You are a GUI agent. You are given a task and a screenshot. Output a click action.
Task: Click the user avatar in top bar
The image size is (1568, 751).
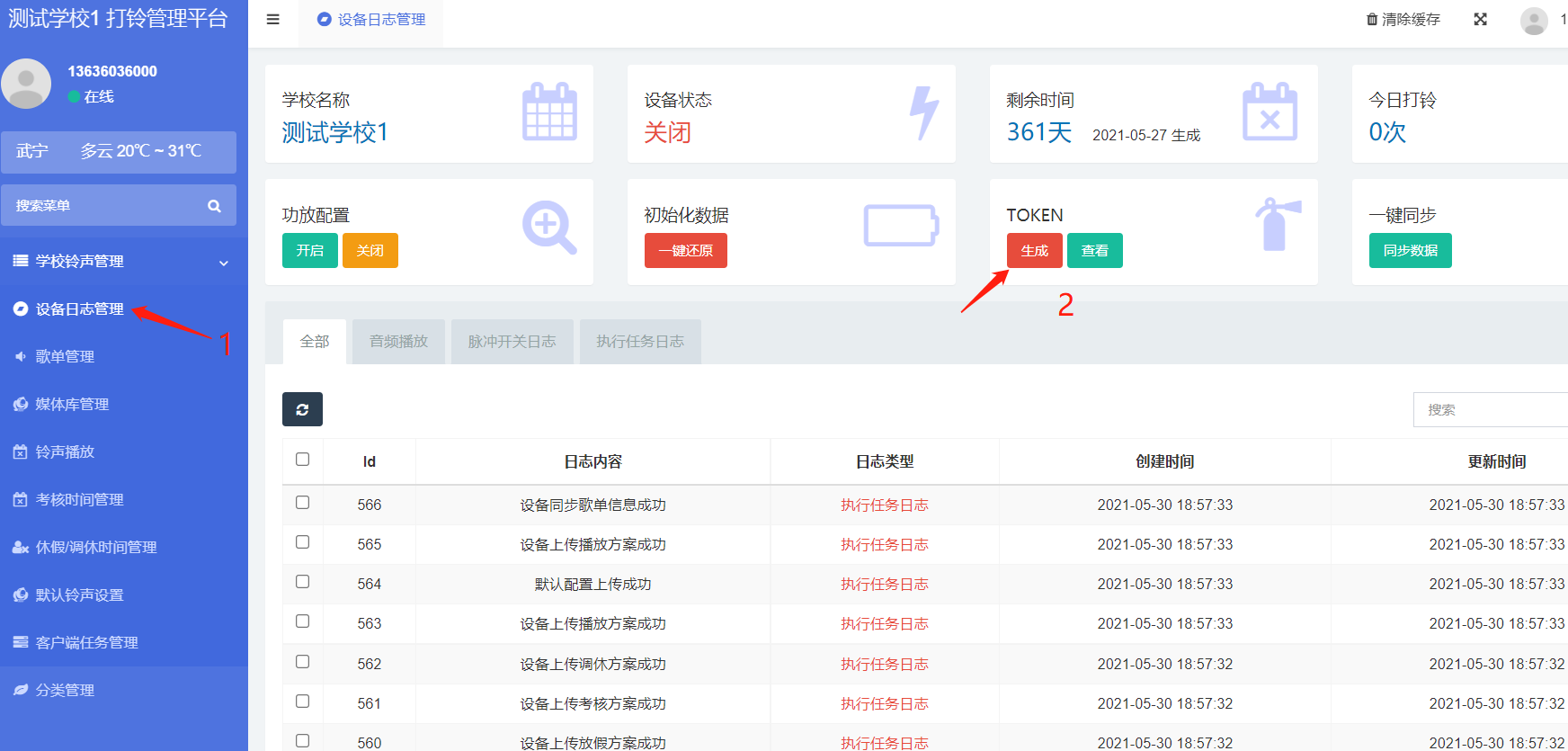pyautogui.click(x=1534, y=21)
